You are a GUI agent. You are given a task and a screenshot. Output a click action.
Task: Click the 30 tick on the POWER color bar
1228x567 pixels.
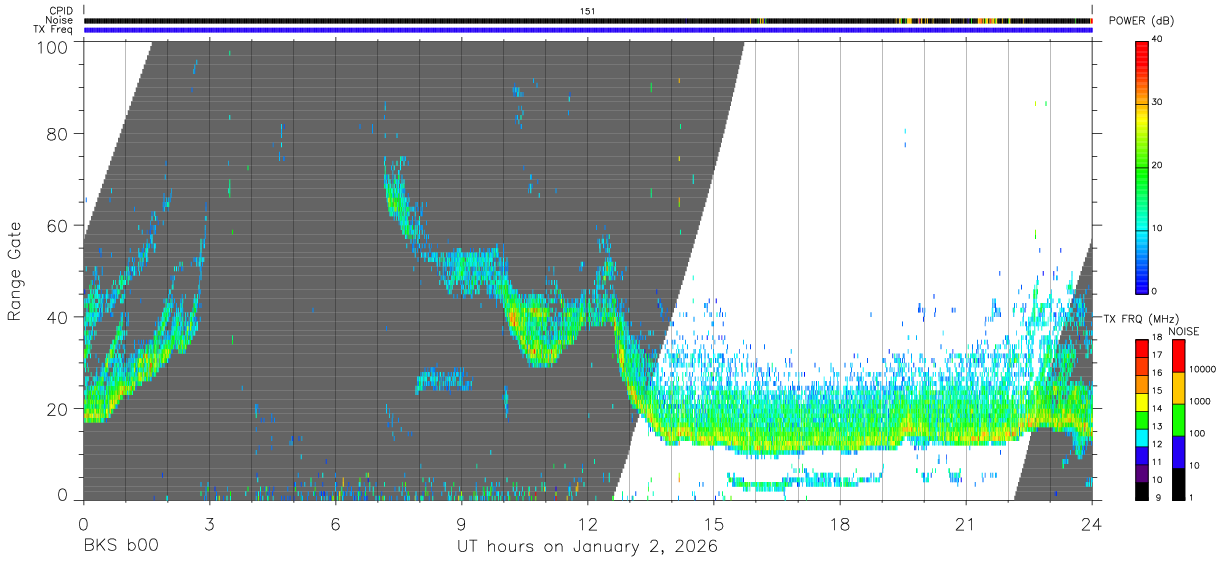(1158, 103)
